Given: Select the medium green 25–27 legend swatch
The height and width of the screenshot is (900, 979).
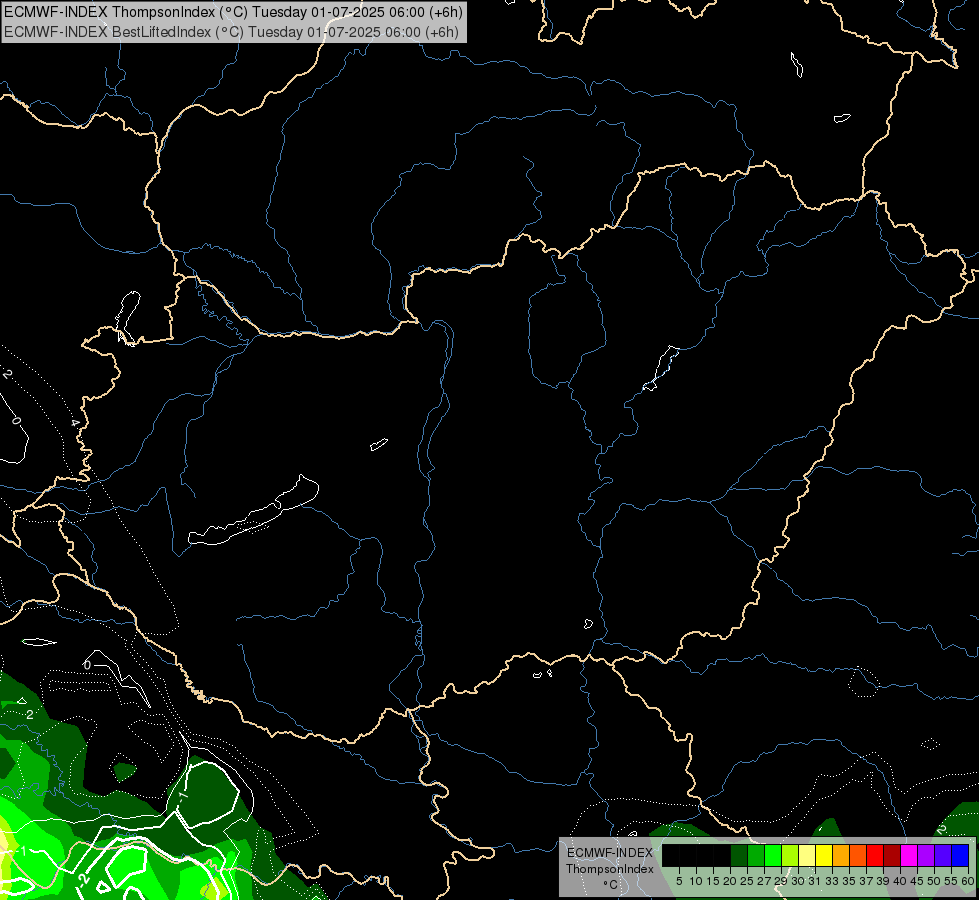Looking at the screenshot, I should [756, 855].
